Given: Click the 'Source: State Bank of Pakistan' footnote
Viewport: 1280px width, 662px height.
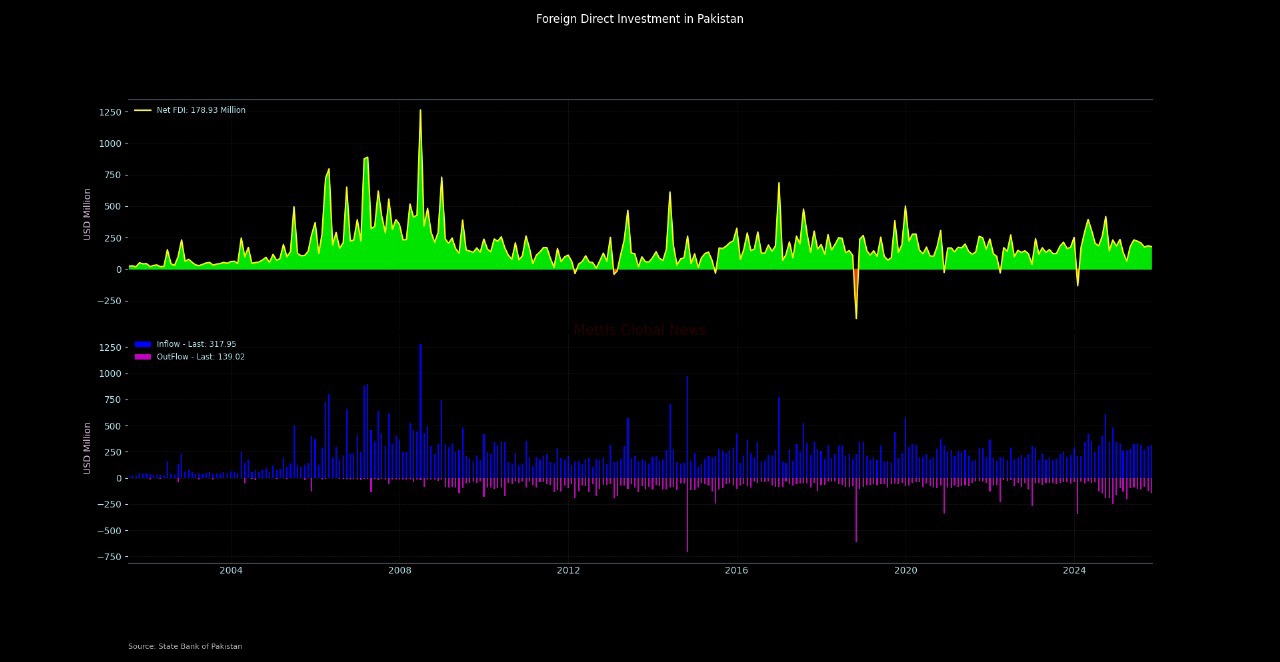Looking at the screenshot, I should pyautogui.click(x=185, y=646).
